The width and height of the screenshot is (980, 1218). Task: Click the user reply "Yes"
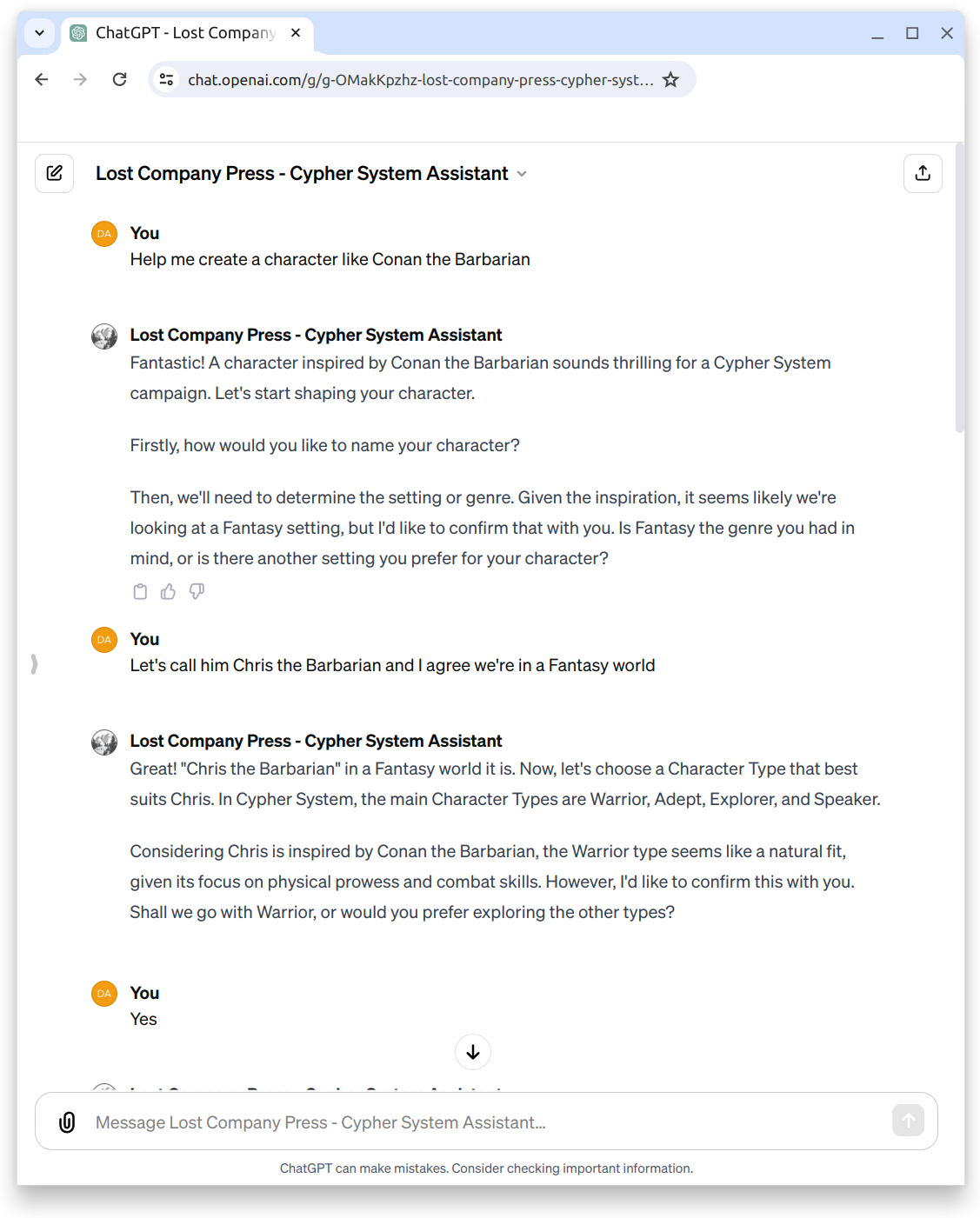tap(143, 1020)
